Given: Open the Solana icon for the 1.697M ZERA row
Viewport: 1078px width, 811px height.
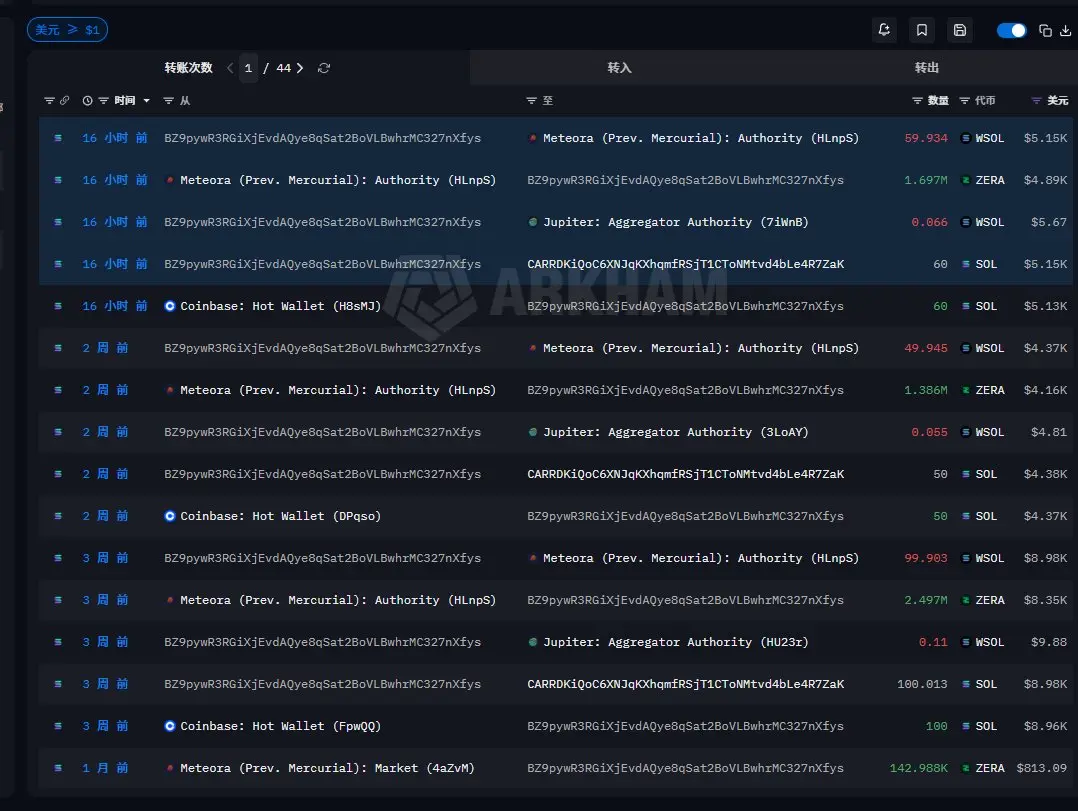Looking at the screenshot, I should pyautogui.click(x=58, y=180).
